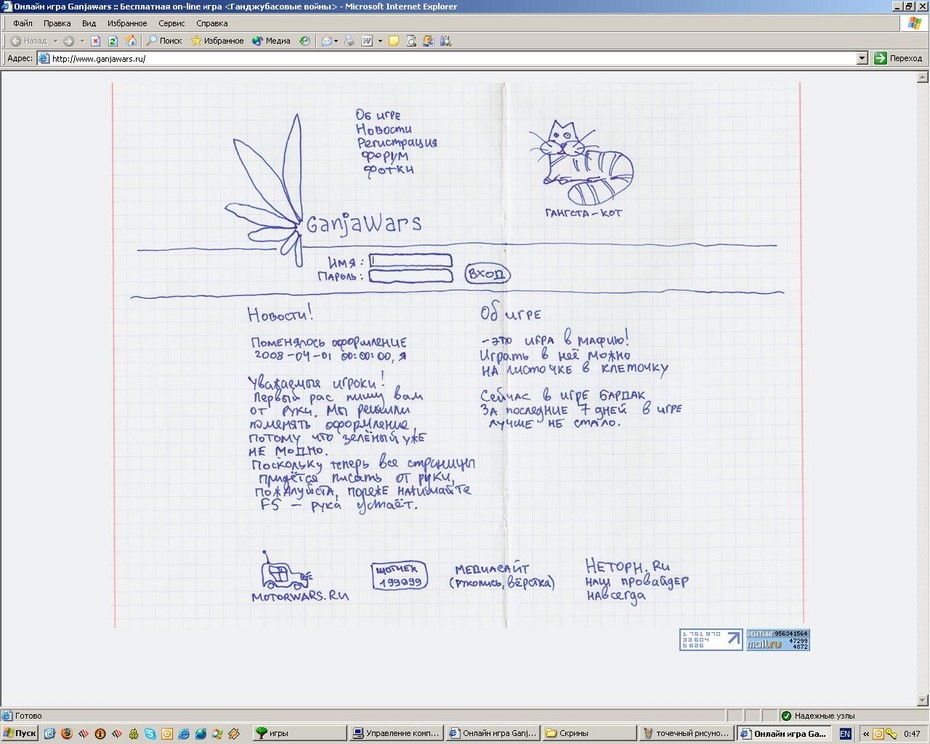This screenshot has width=930, height=744.
Task: Switch to the игры taskbar window
Action: tap(299, 733)
